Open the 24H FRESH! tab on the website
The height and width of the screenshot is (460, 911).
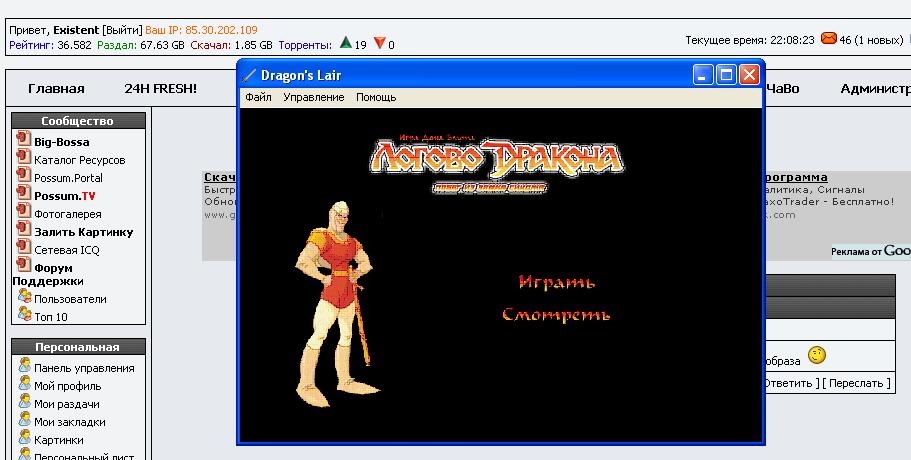(x=160, y=89)
